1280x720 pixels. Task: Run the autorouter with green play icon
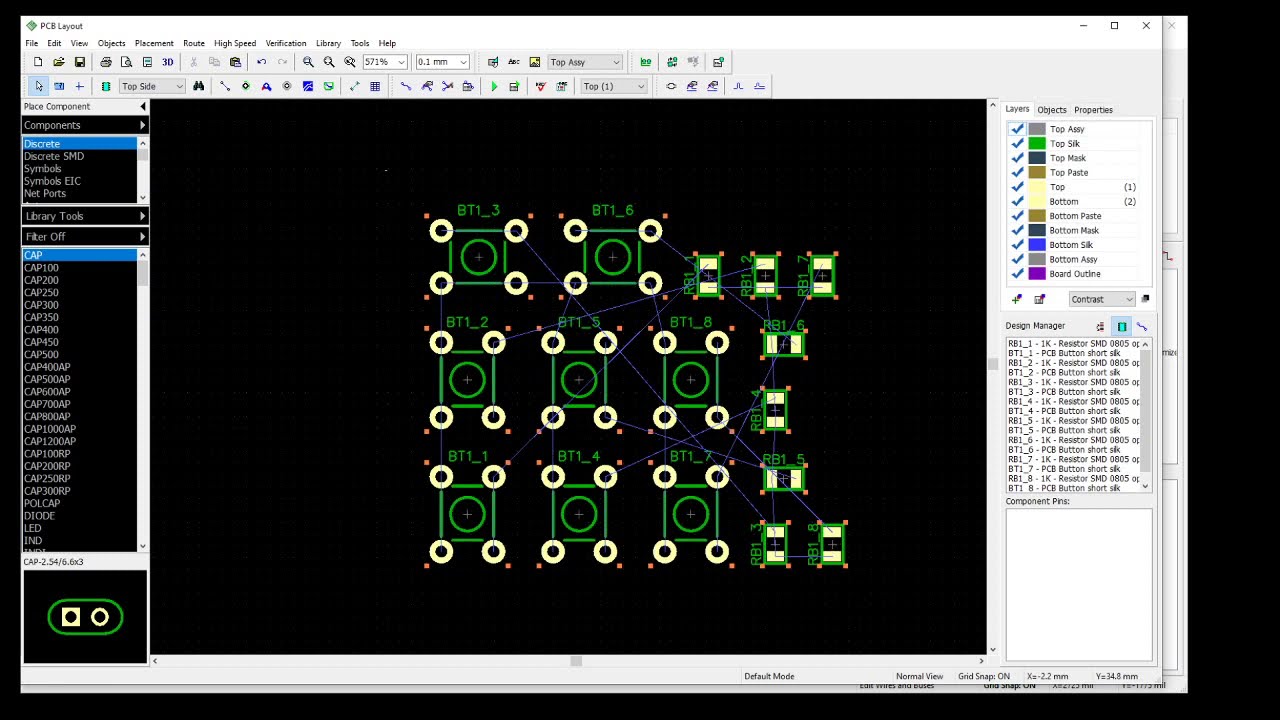pos(494,86)
